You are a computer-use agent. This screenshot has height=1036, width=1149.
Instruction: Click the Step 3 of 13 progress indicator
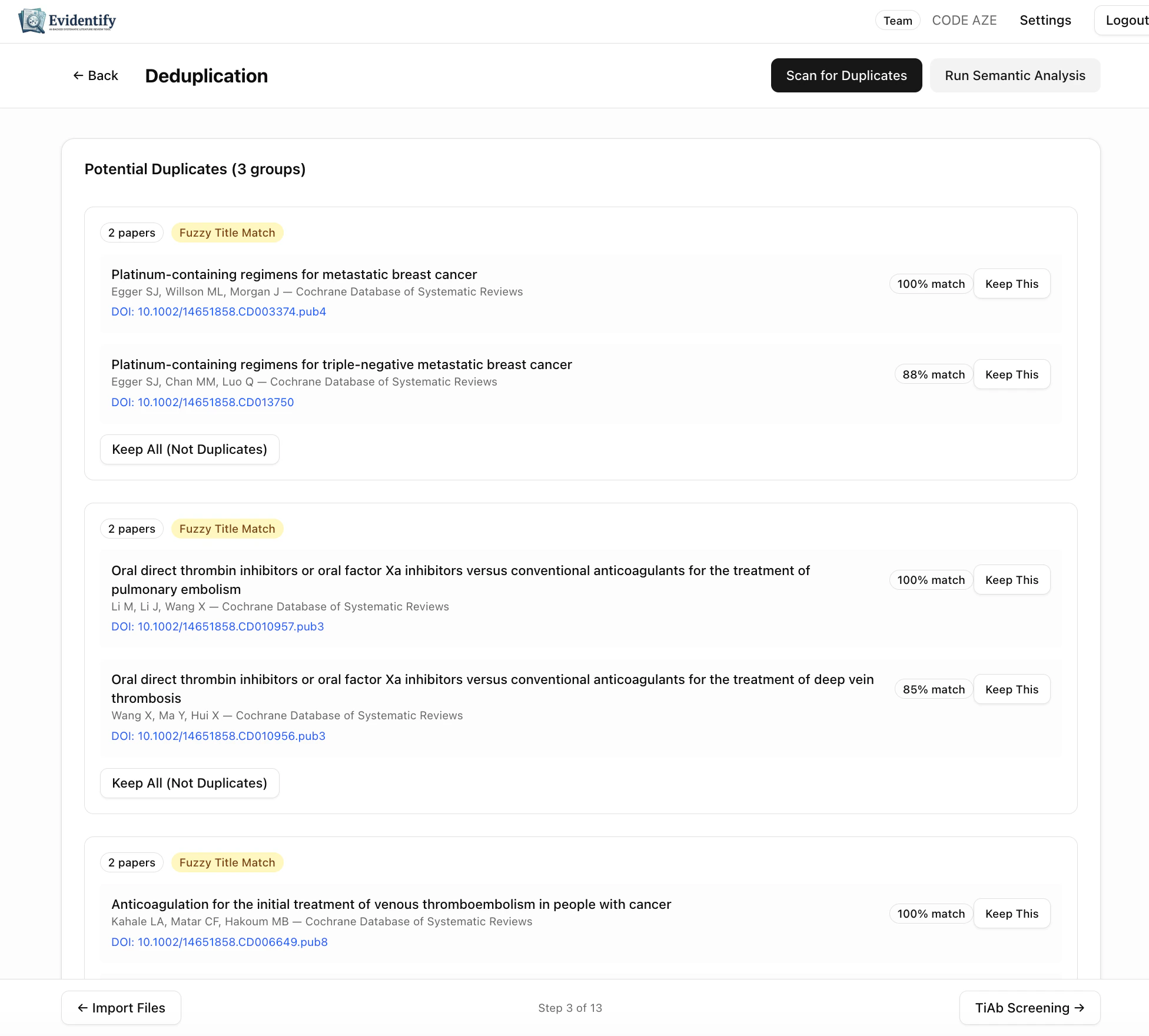coord(570,1007)
